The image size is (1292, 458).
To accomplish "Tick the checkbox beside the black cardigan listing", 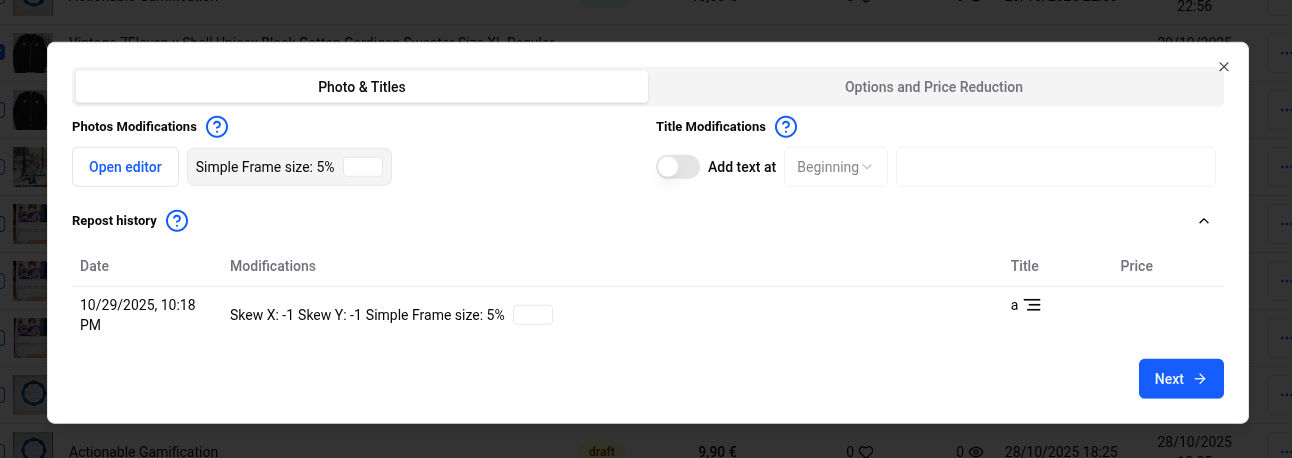I will point(2,52).
